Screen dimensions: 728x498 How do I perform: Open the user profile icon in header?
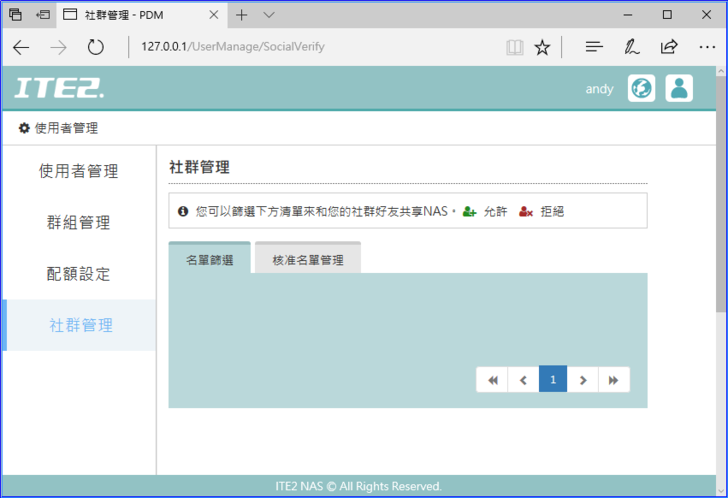pyautogui.click(x=680, y=88)
